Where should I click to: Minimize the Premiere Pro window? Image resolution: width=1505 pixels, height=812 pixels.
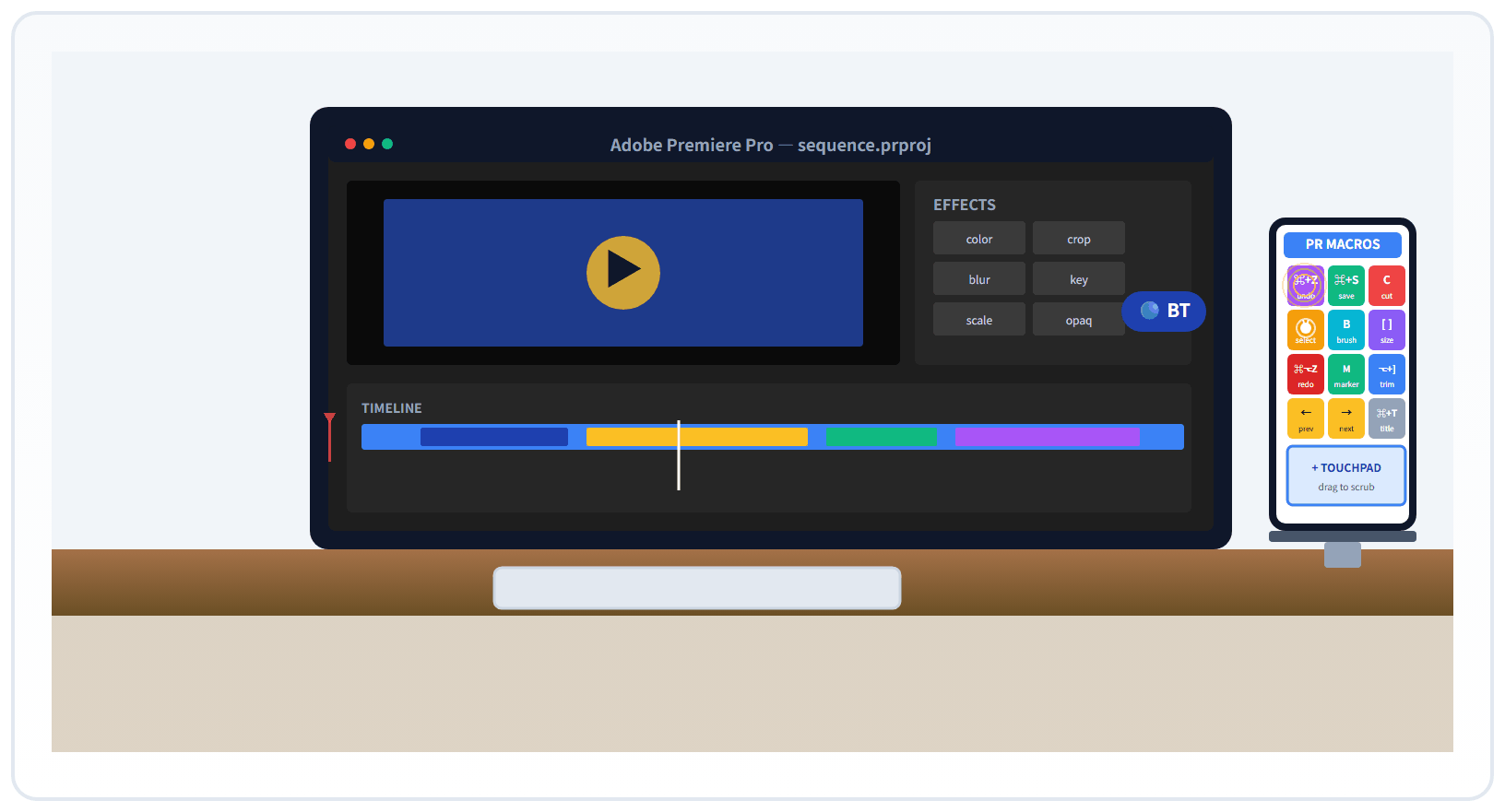pyautogui.click(x=369, y=144)
